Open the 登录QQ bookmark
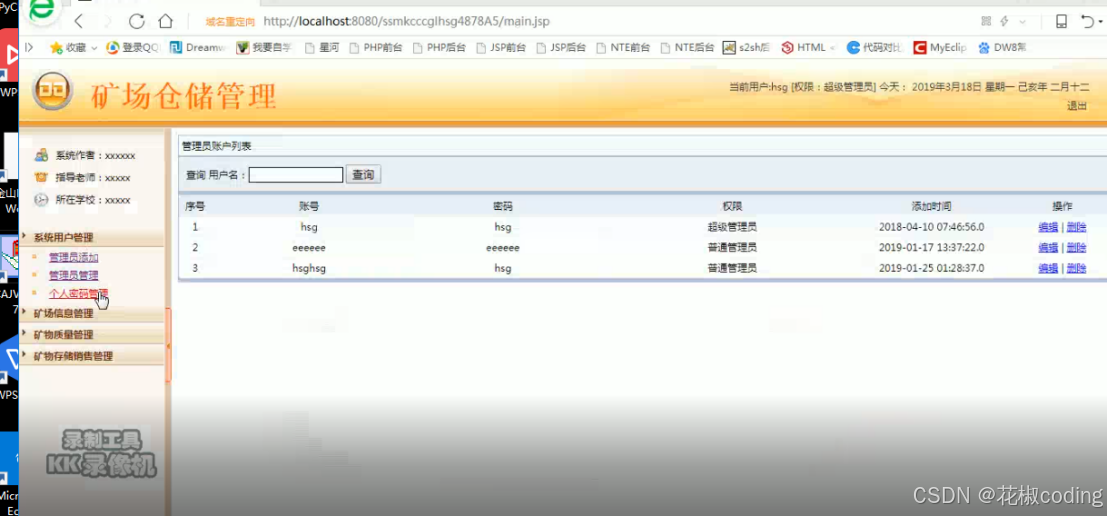 click(x=133, y=48)
